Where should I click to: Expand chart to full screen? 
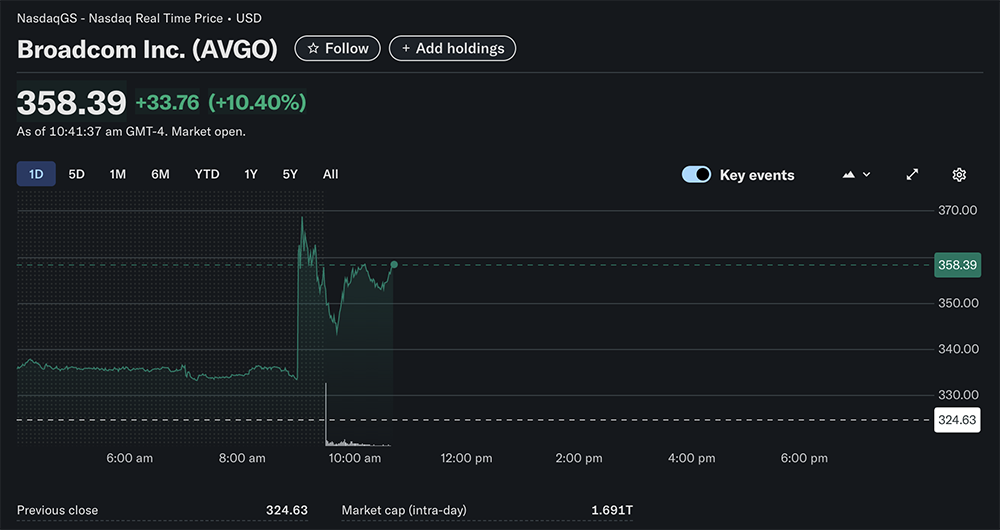[x=912, y=175]
